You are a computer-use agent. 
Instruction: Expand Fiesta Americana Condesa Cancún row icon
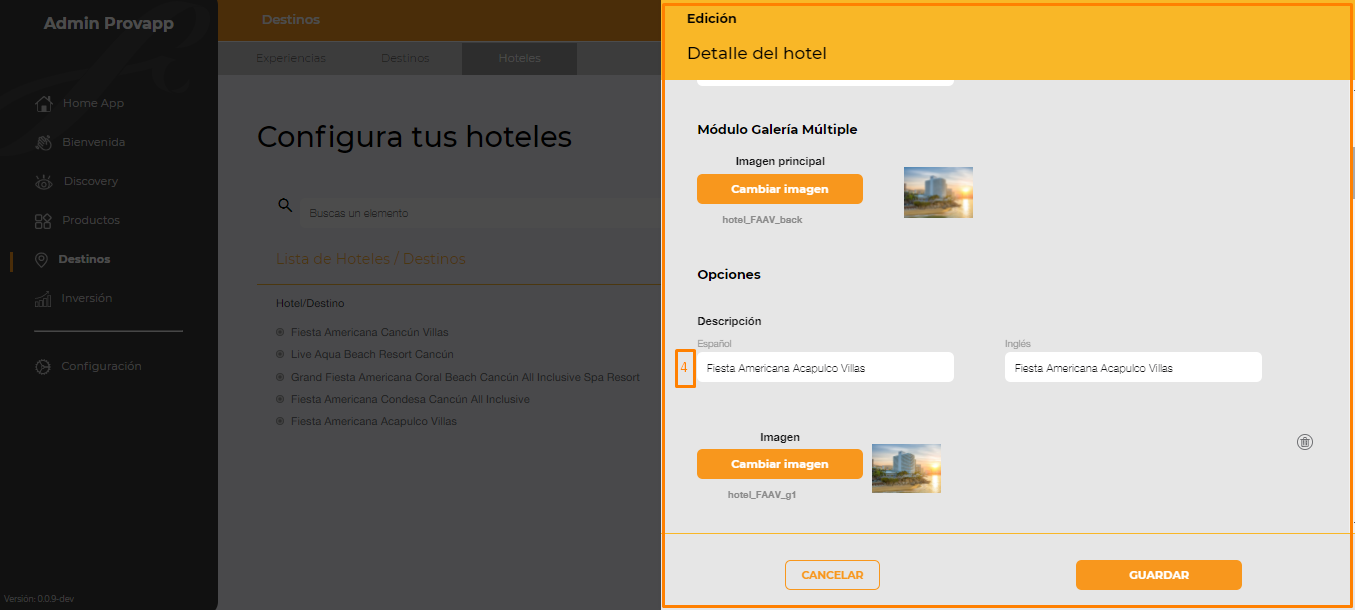280,399
